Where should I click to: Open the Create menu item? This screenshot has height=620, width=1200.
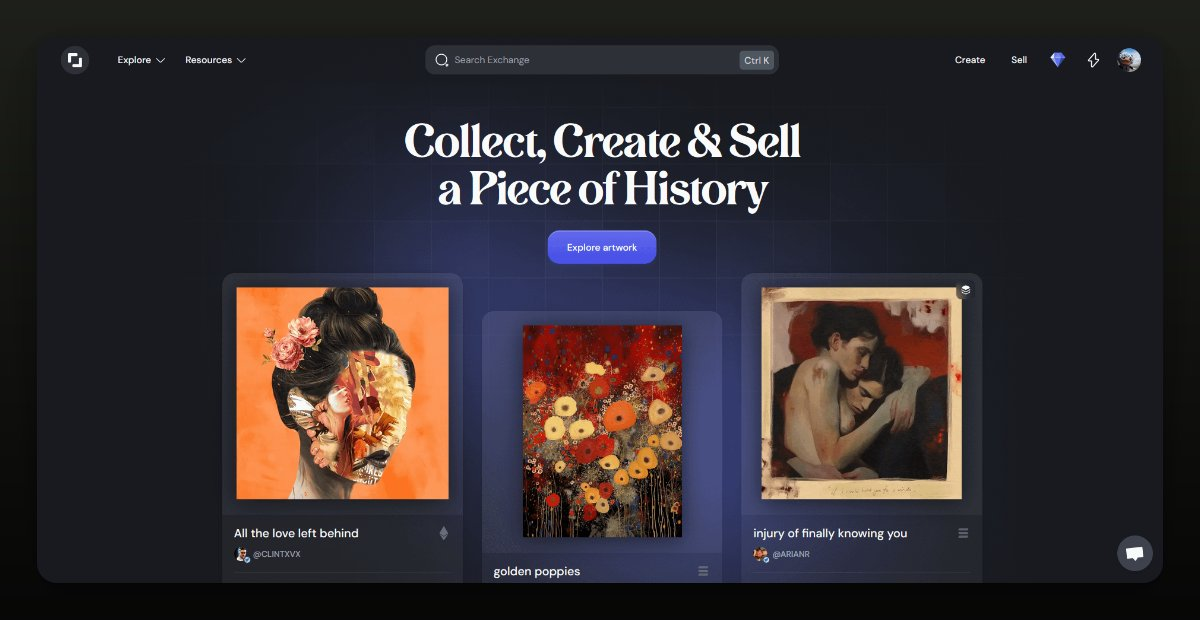(969, 60)
